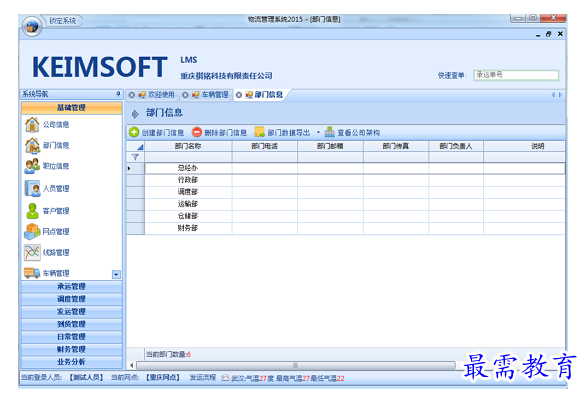The image size is (585, 398).
Task: Open the 部门信息 sidebar icon
Action: click(32, 145)
